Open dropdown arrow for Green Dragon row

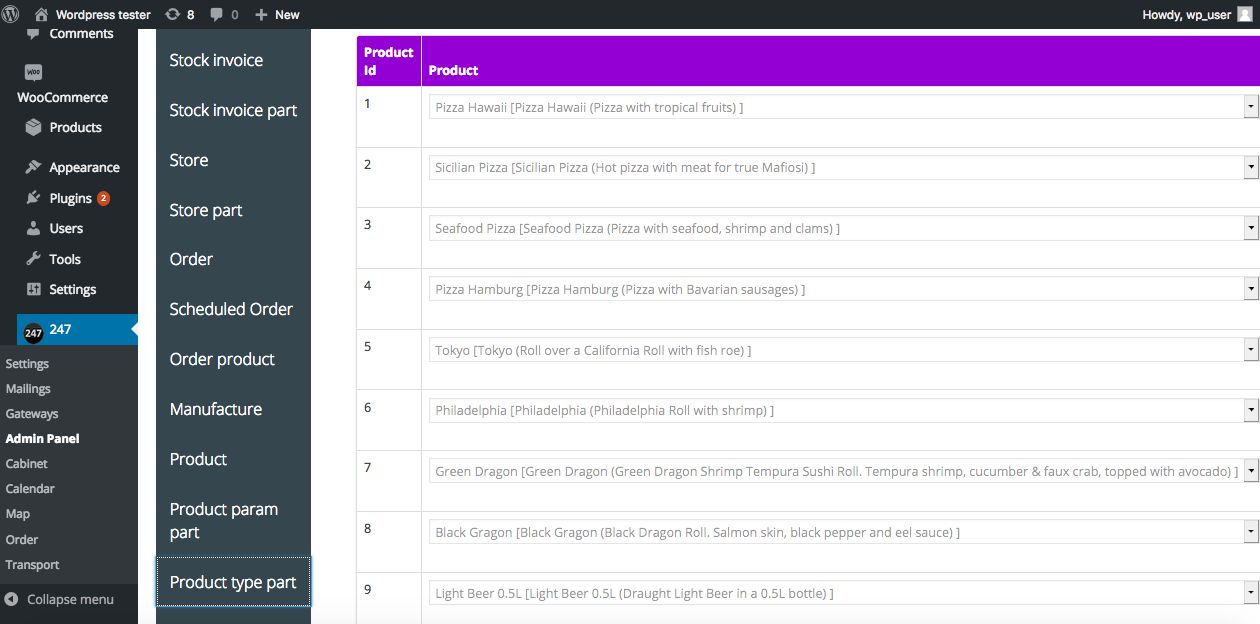(x=1250, y=471)
